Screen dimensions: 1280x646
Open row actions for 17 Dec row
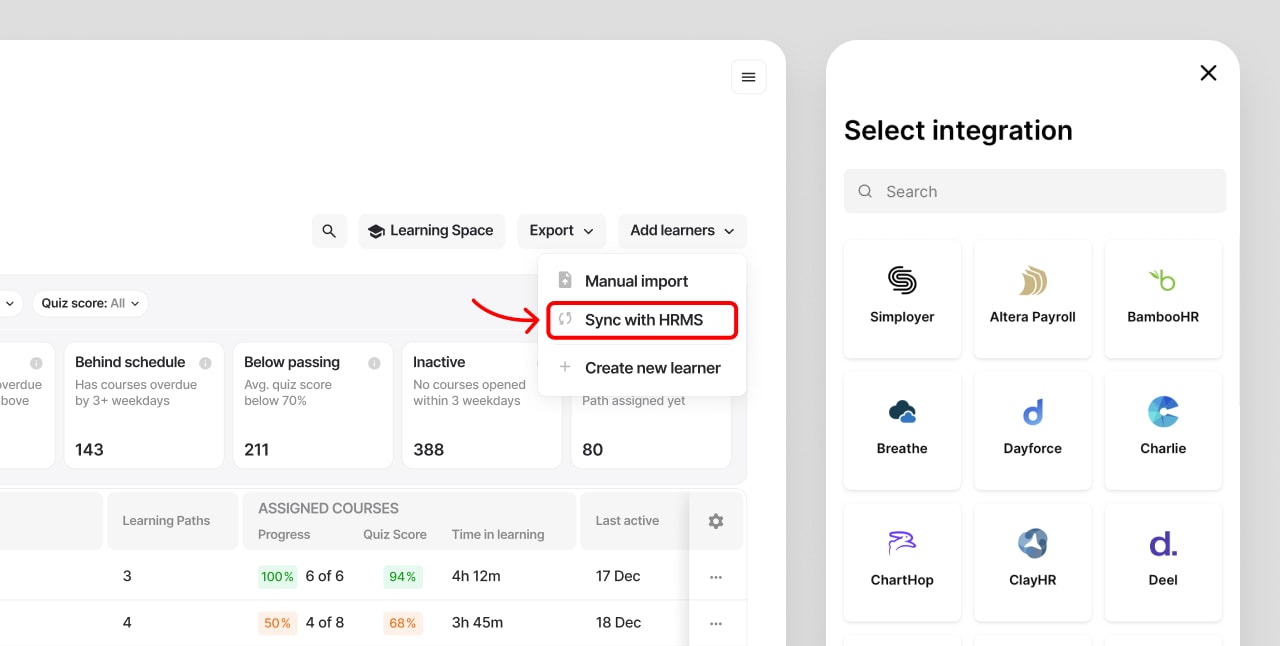click(x=716, y=577)
